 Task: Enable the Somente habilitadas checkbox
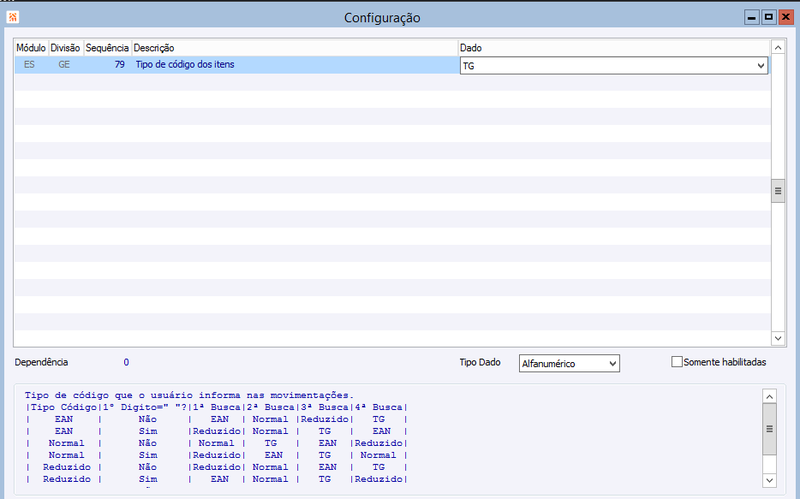(677, 362)
